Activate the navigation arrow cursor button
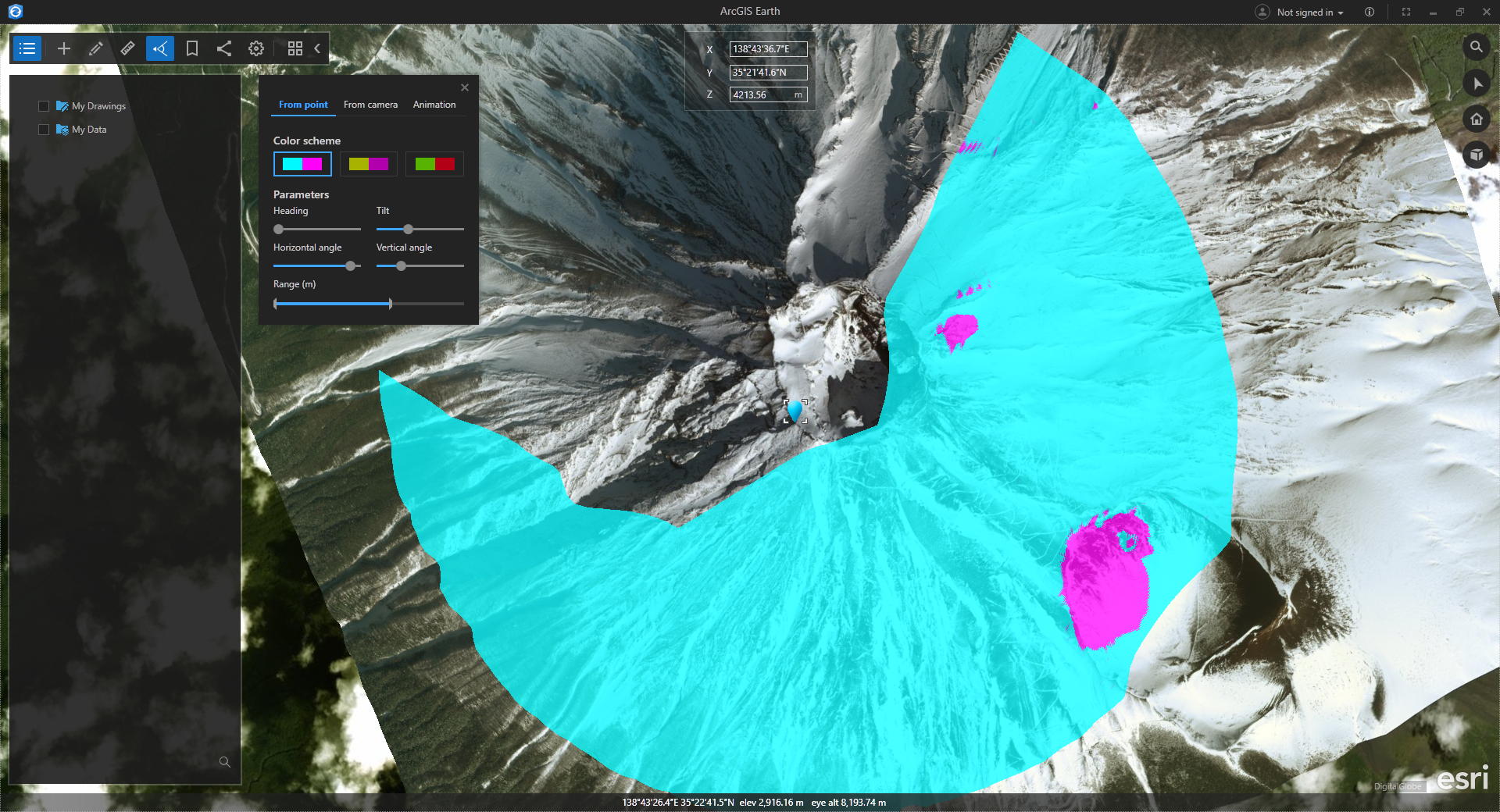 (x=1476, y=83)
